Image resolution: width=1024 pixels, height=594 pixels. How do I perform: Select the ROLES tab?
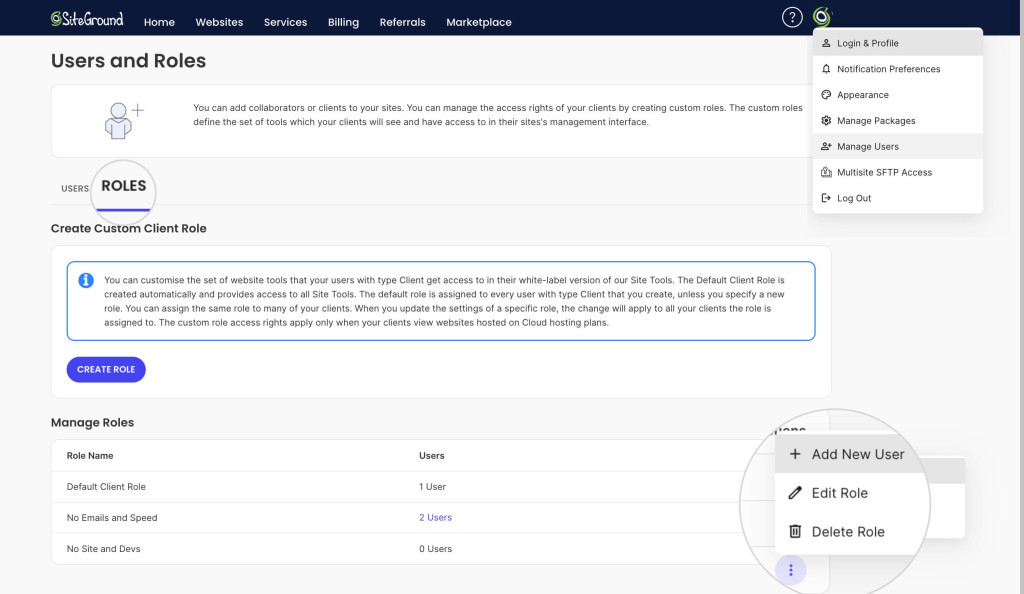[123, 186]
